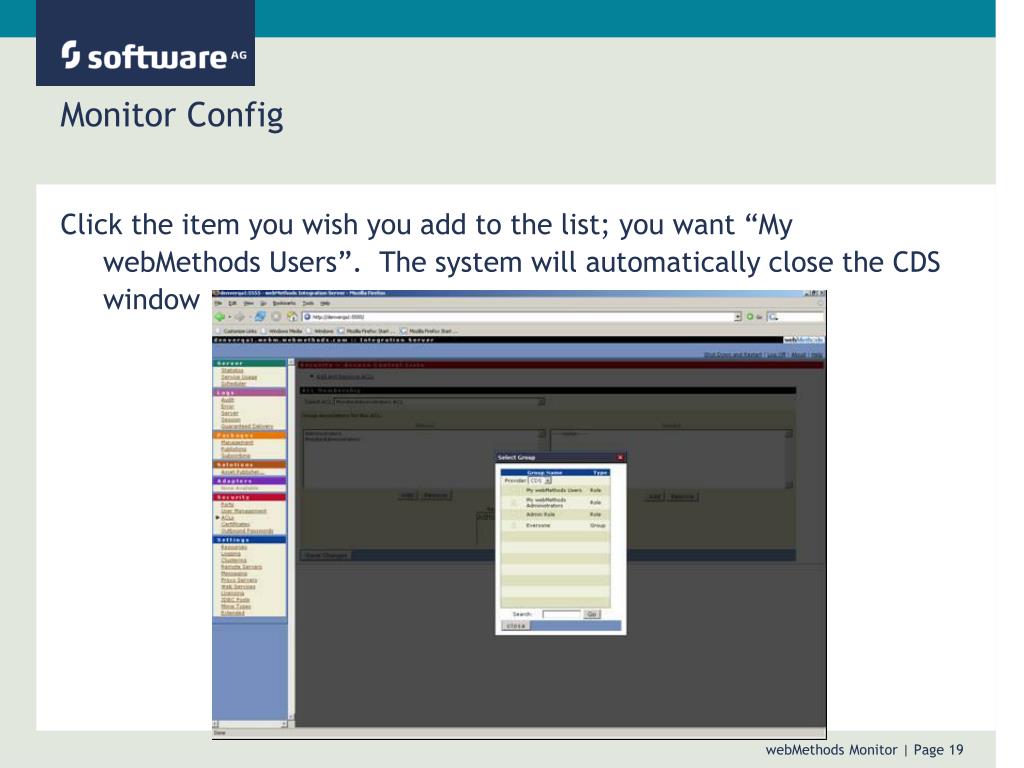Click the Go button next to Search
Image resolution: width=1024 pixels, height=768 pixels.
pos(592,614)
